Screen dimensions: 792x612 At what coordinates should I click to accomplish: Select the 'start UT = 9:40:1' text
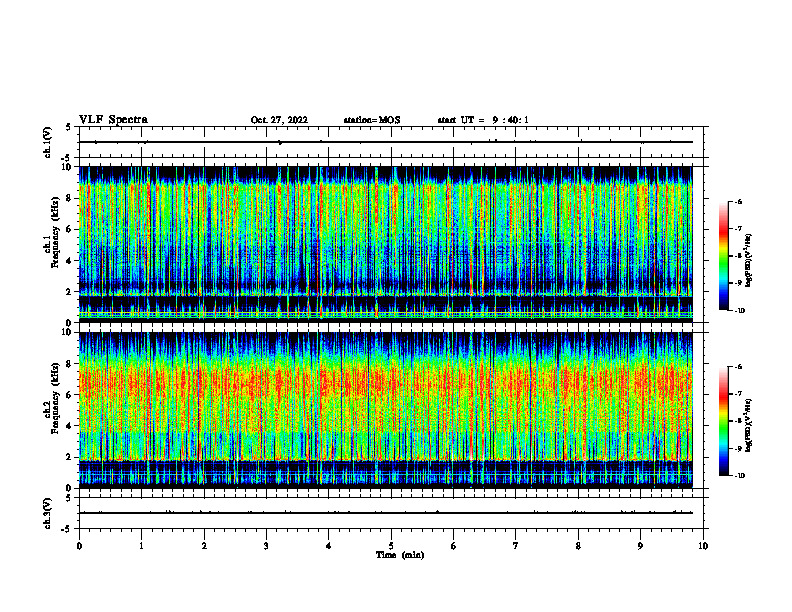coord(483,120)
